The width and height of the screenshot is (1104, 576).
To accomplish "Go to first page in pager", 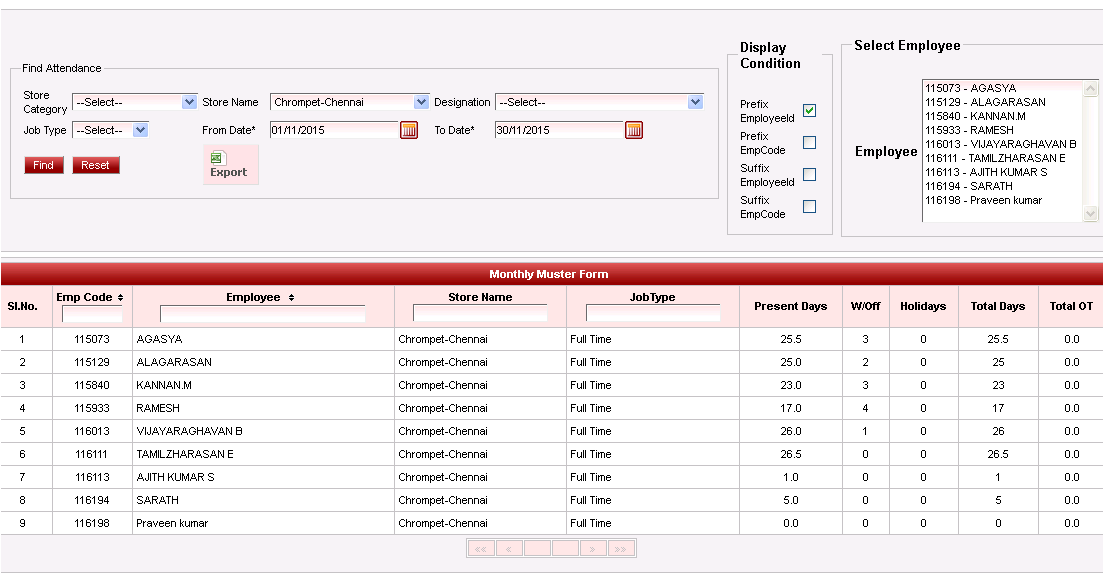I will coord(481,549).
